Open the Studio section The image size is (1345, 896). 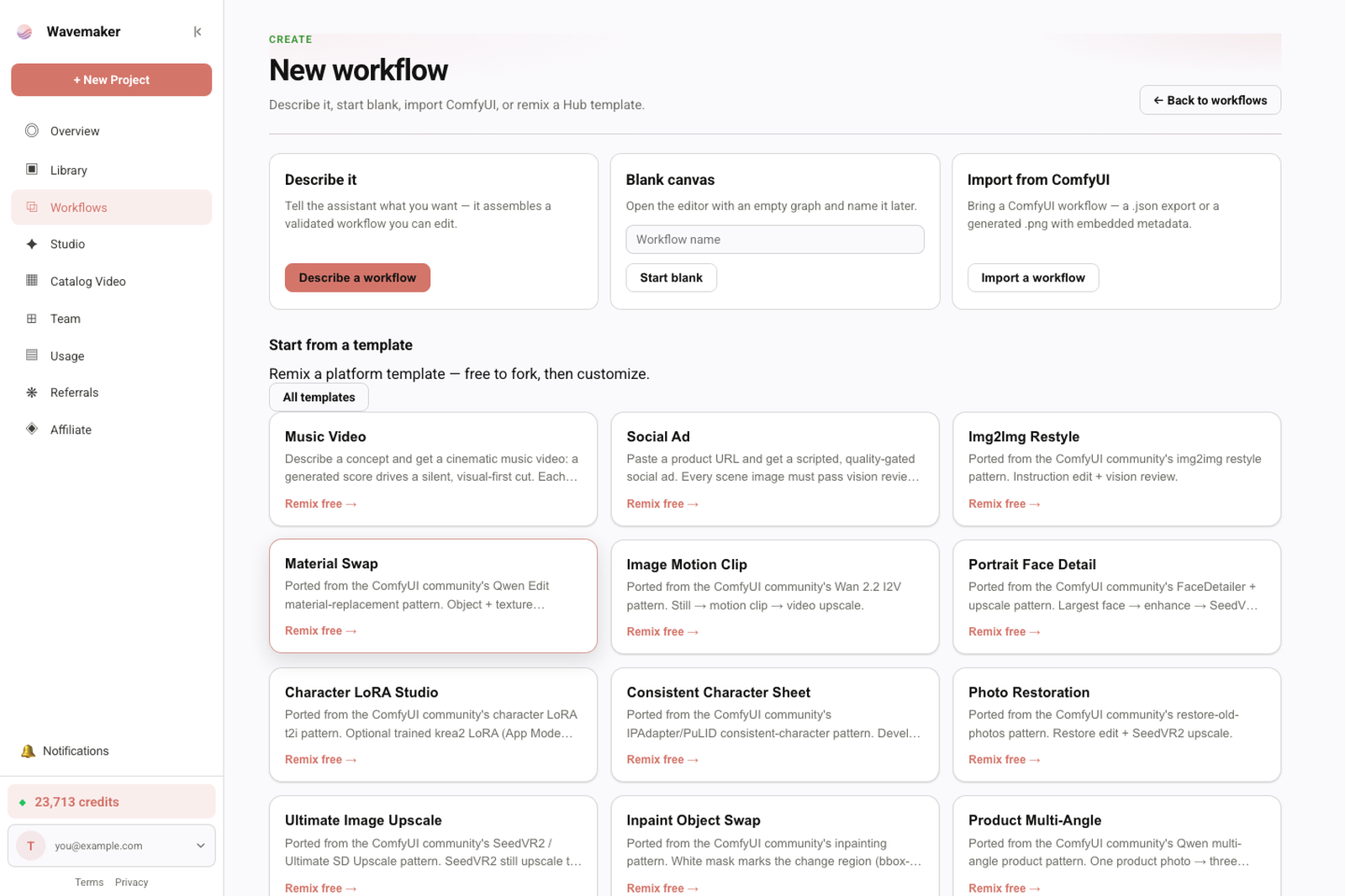111,244
